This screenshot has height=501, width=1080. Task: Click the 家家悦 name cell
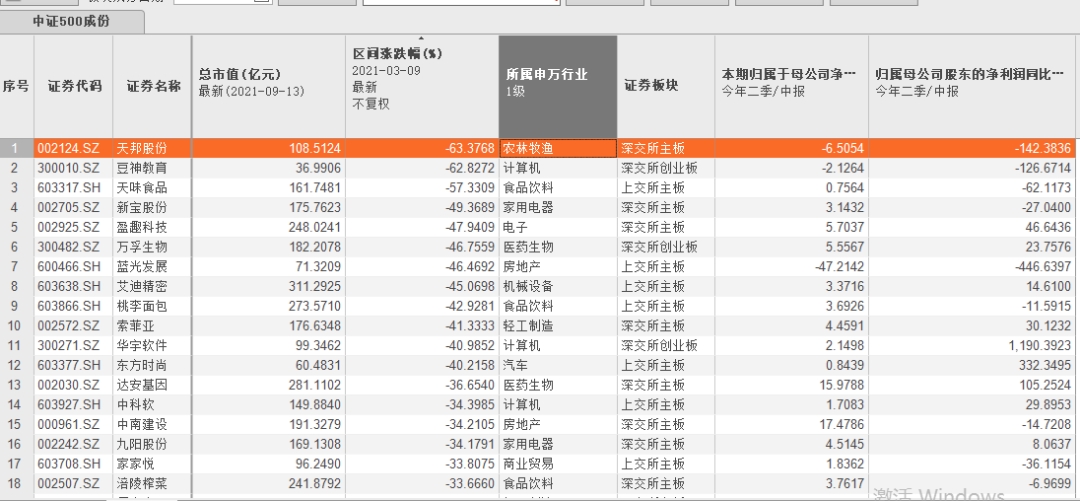(x=152, y=463)
